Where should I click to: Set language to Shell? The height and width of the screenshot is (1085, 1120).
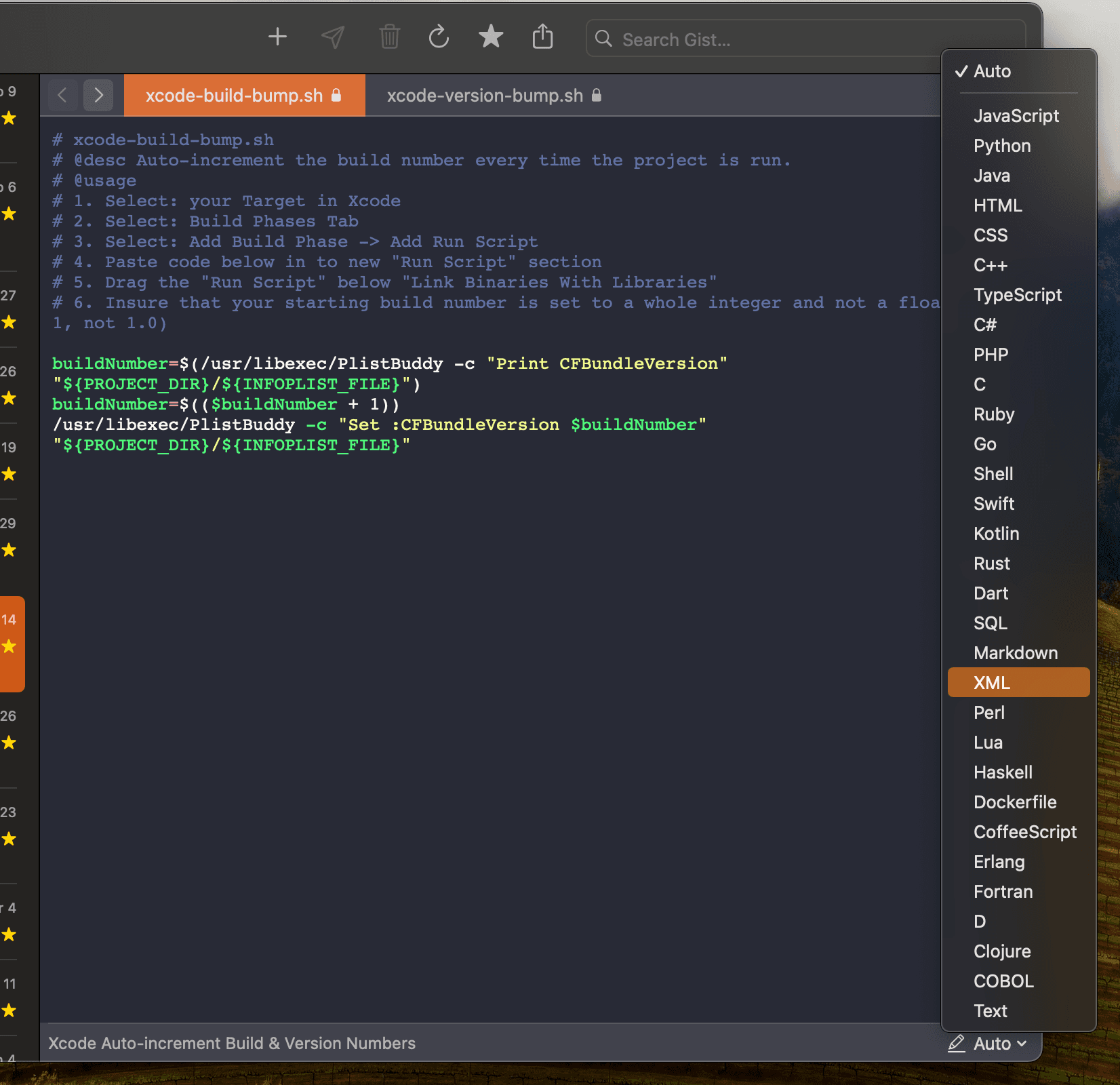click(x=1018, y=474)
